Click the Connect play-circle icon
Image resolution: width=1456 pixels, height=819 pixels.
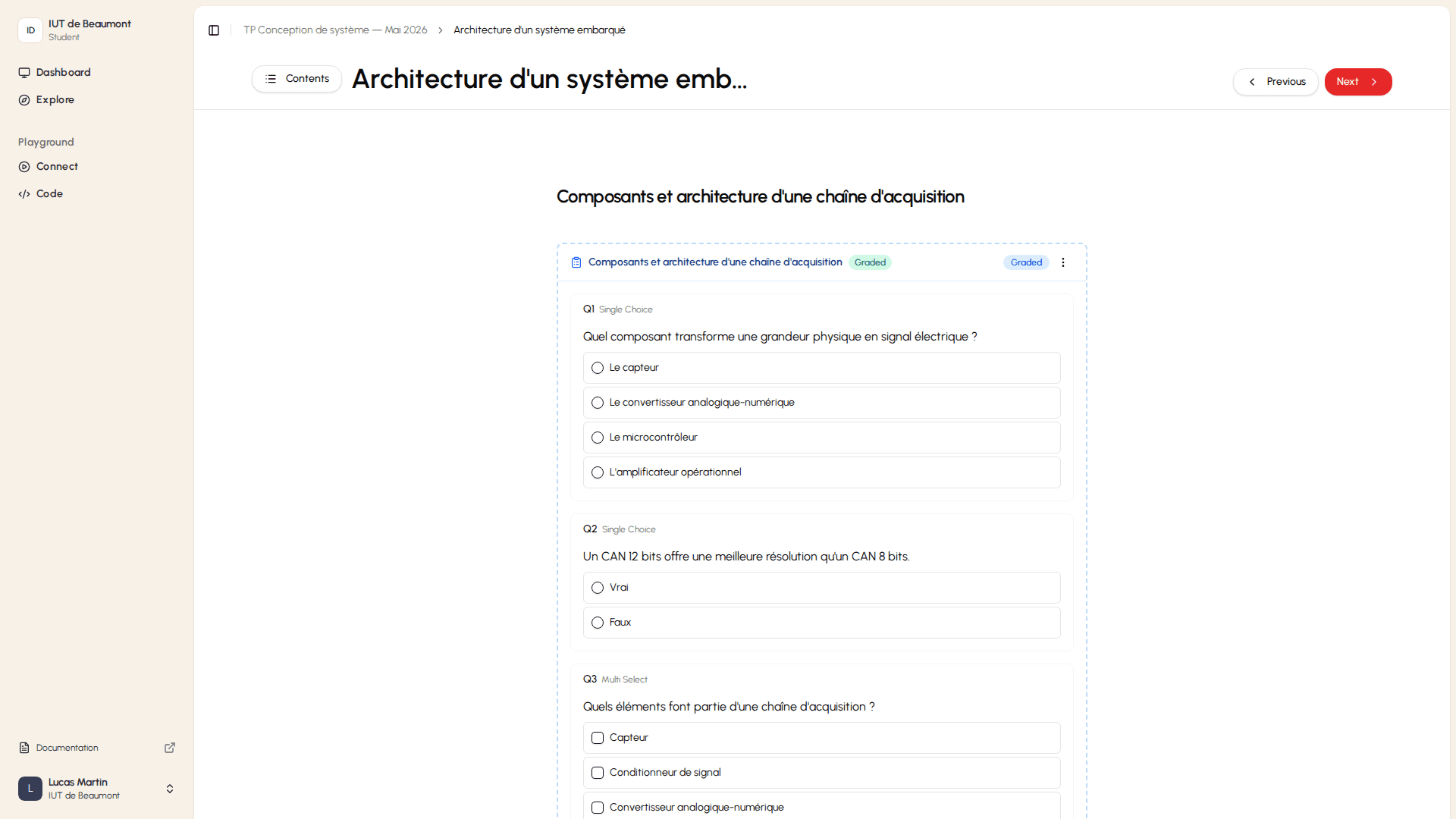[24, 167]
